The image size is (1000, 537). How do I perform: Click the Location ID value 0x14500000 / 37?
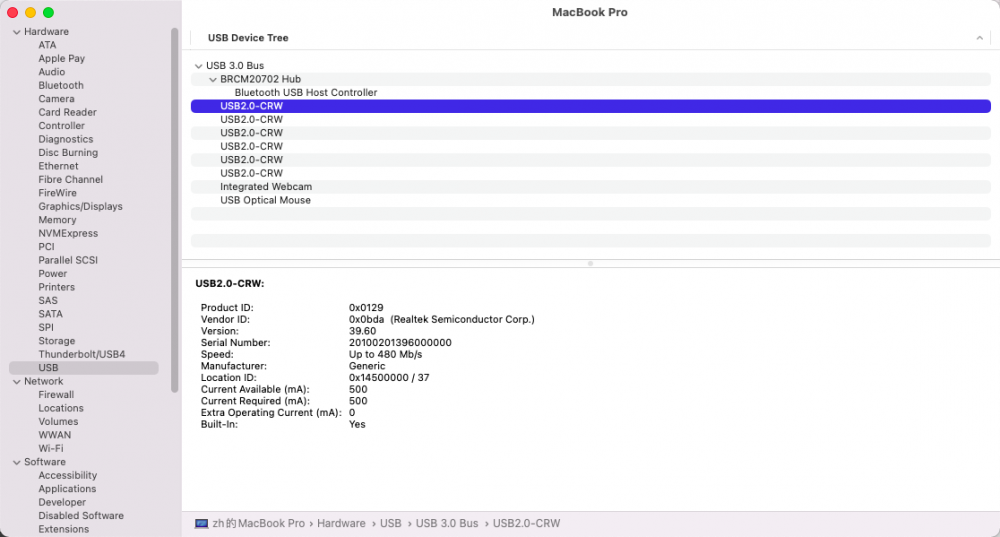389,378
